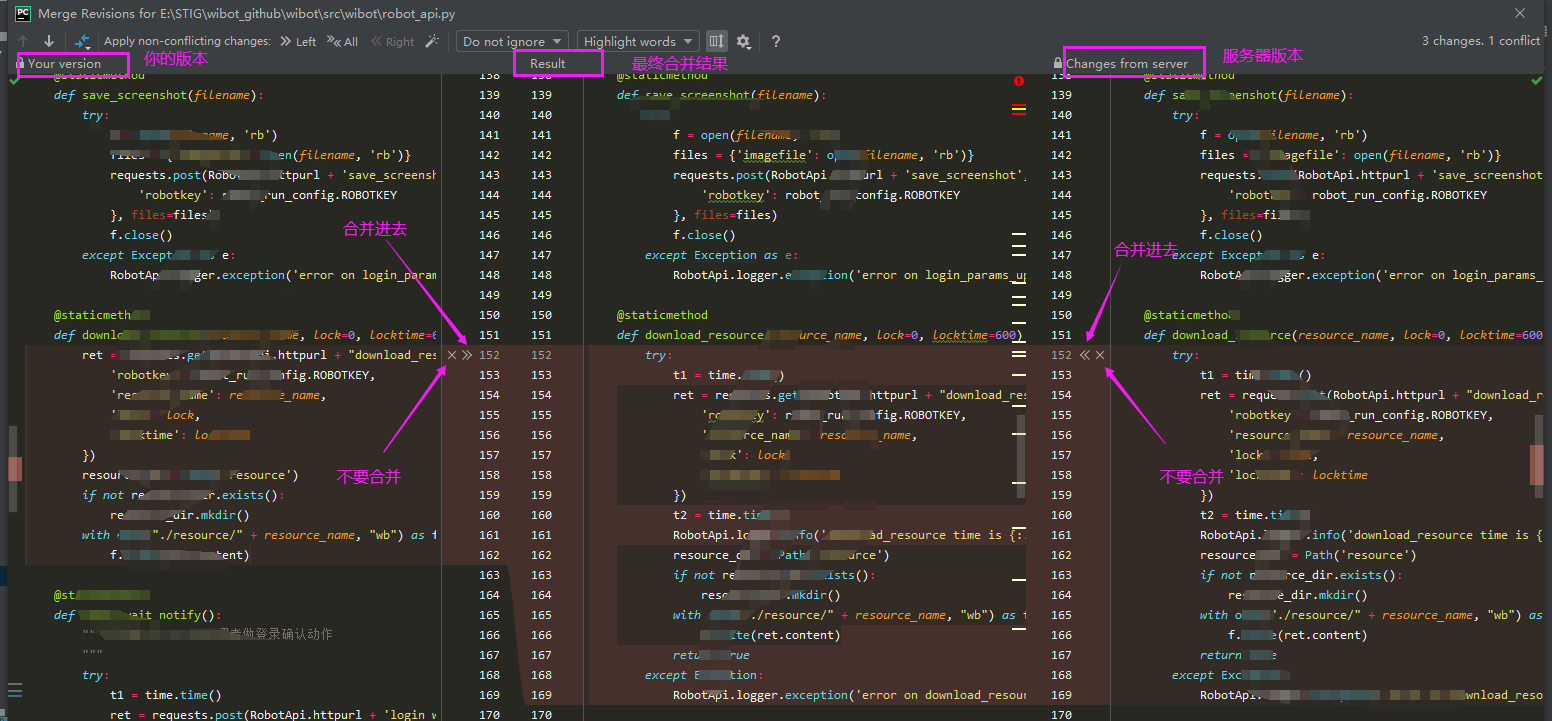
Task: Click 'f.close()' in Changes from server pane
Action: (x=1231, y=235)
